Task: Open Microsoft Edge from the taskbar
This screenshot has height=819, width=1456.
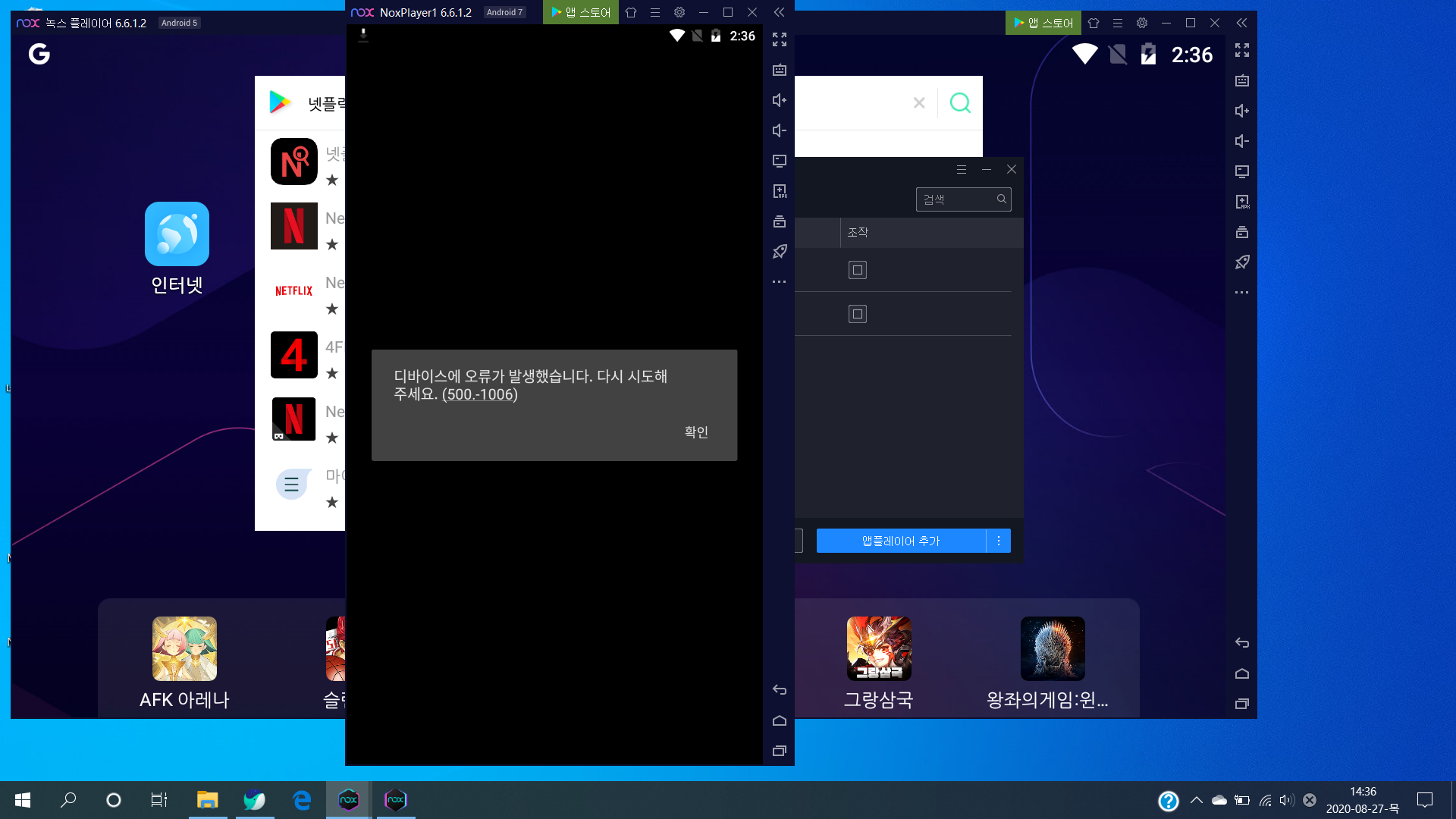Action: tap(301, 800)
